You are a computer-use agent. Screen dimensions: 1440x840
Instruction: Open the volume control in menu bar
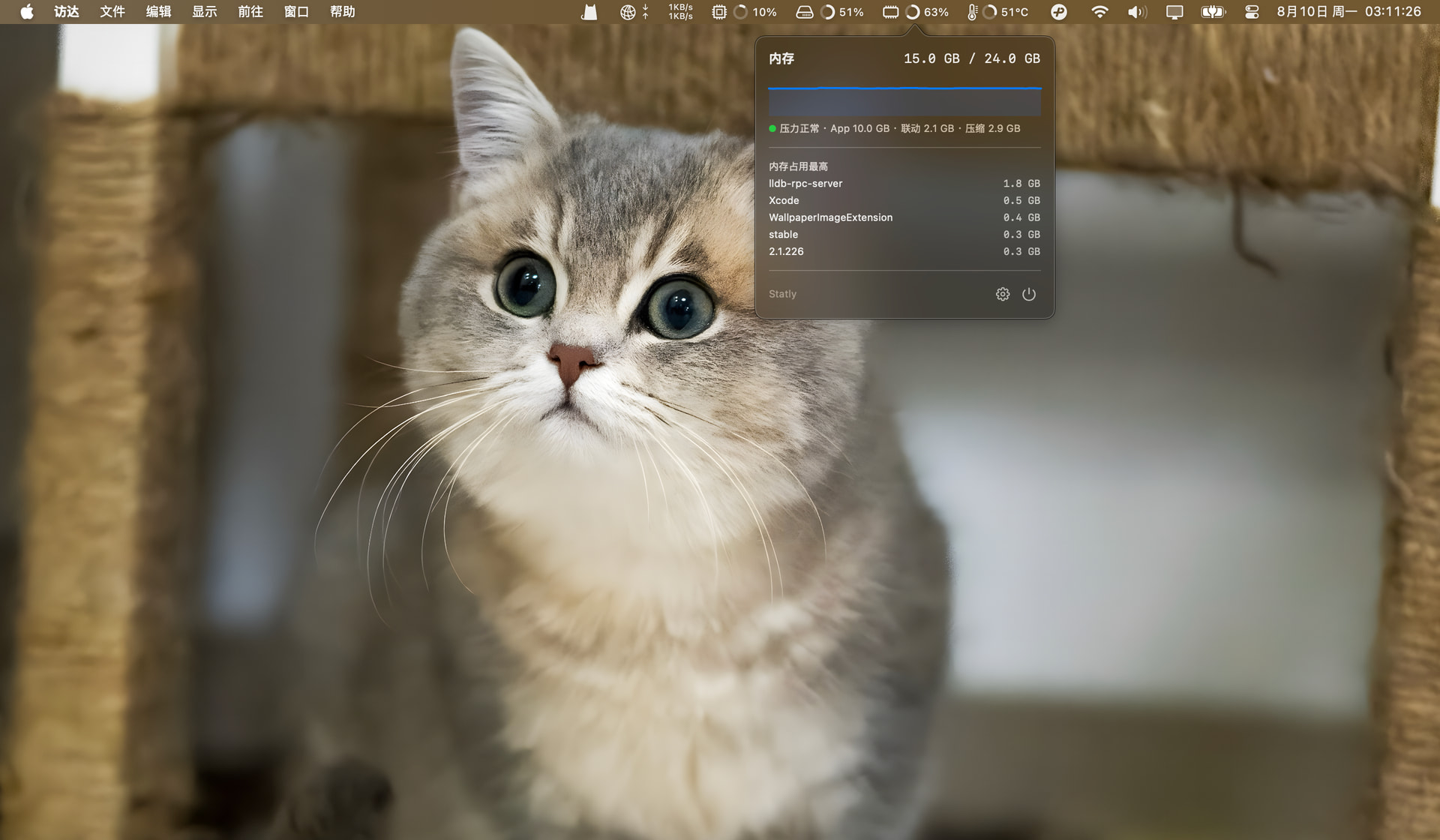[1137, 12]
